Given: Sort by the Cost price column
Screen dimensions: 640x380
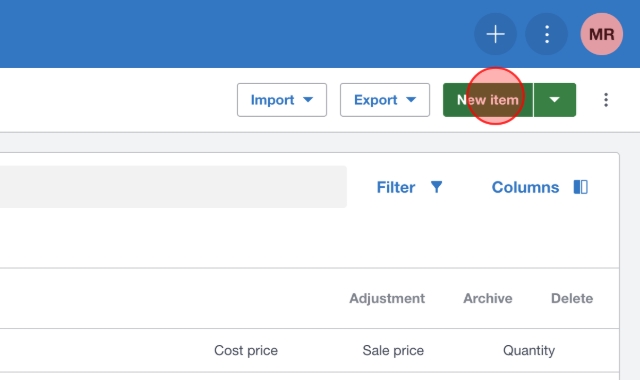Looking at the screenshot, I should (x=246, y=350).
